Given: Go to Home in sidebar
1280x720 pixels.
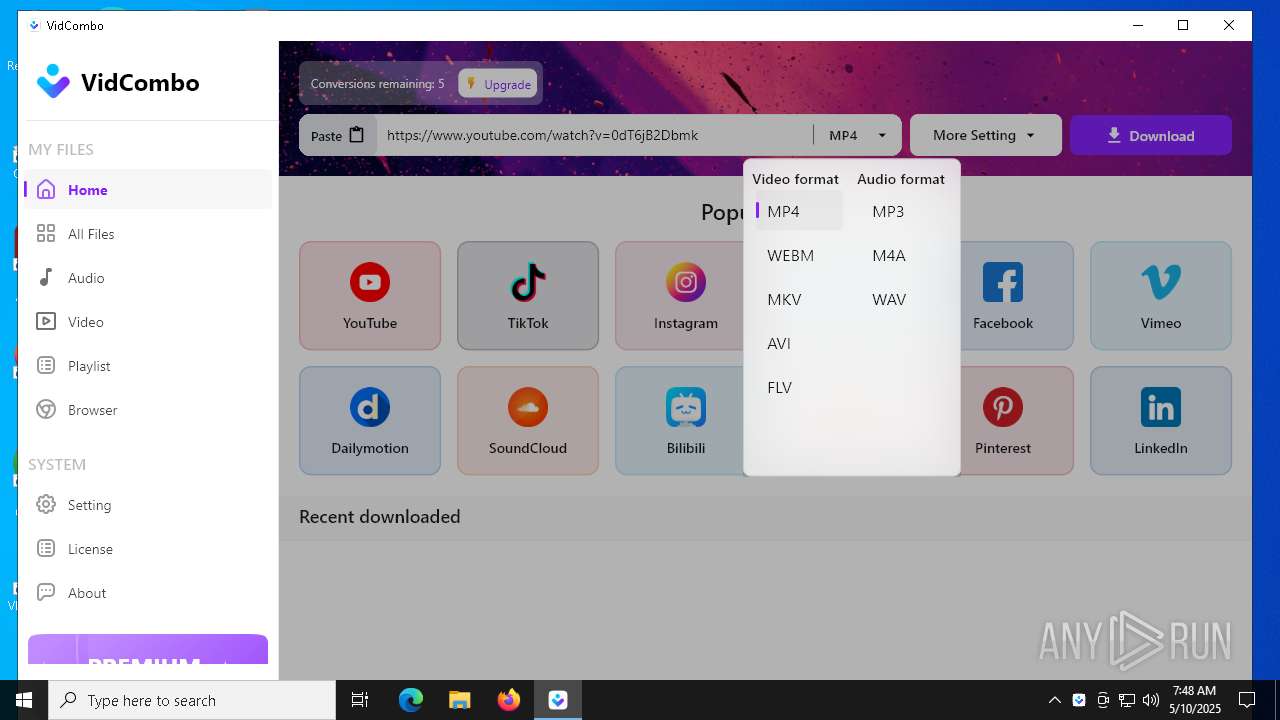Looking at the screenshot, I should (x=148, y=190).
